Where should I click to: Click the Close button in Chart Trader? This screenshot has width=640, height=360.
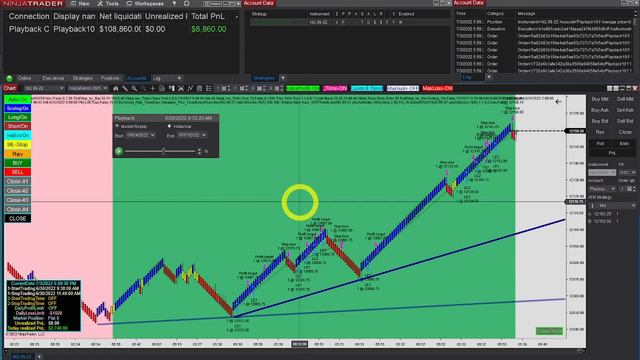pyautogui.click(x=625, y=132)
